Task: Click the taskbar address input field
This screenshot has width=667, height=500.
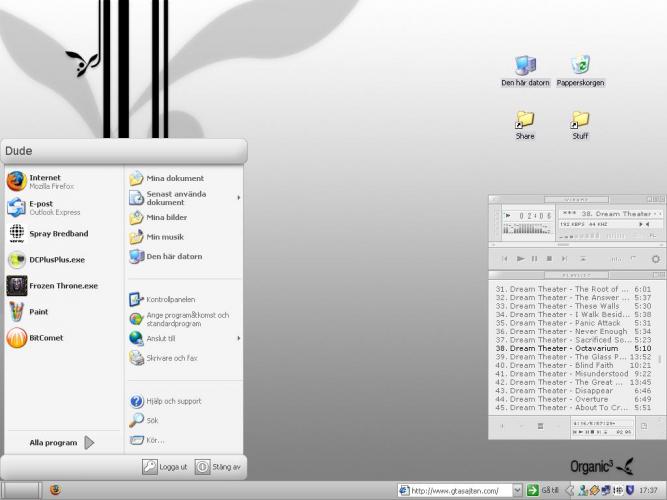Action: point(458,490)
